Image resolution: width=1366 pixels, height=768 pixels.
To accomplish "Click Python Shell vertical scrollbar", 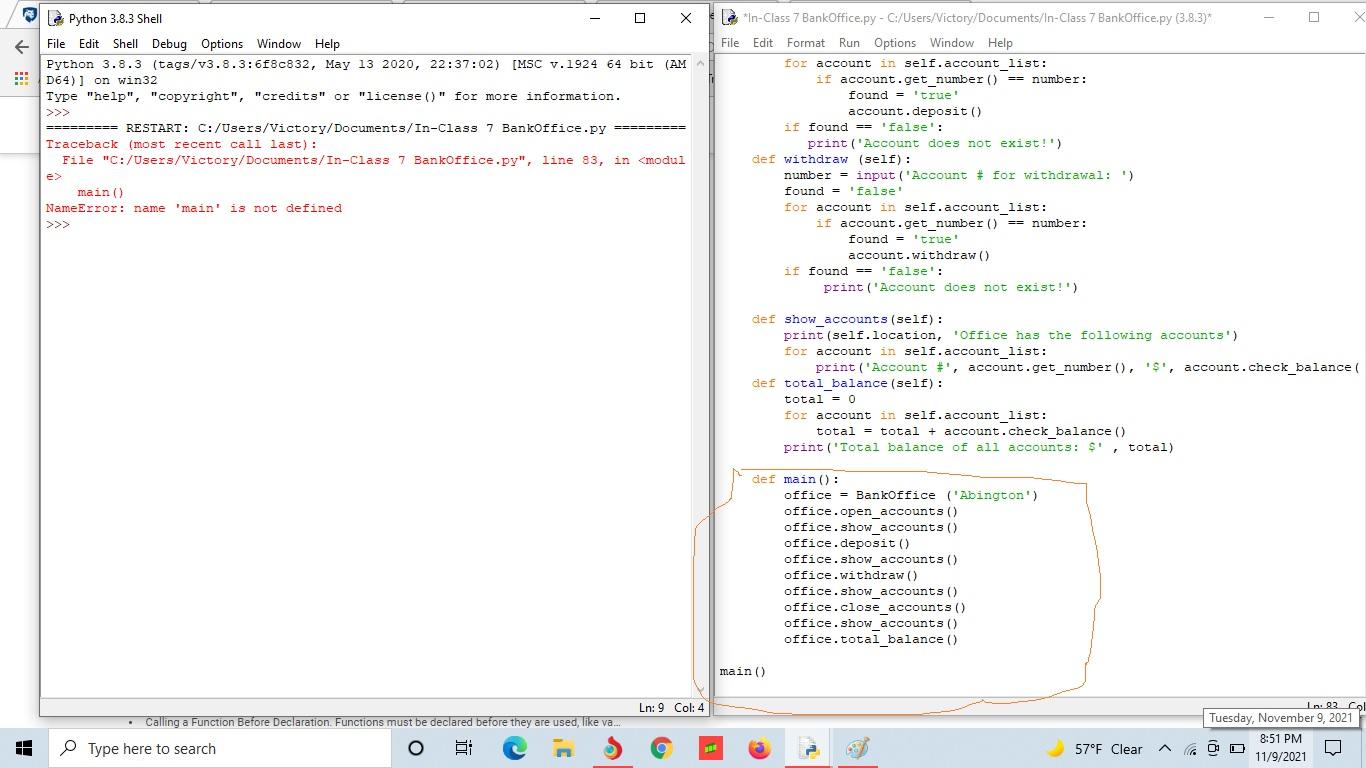I will click(x=700, y=377).
